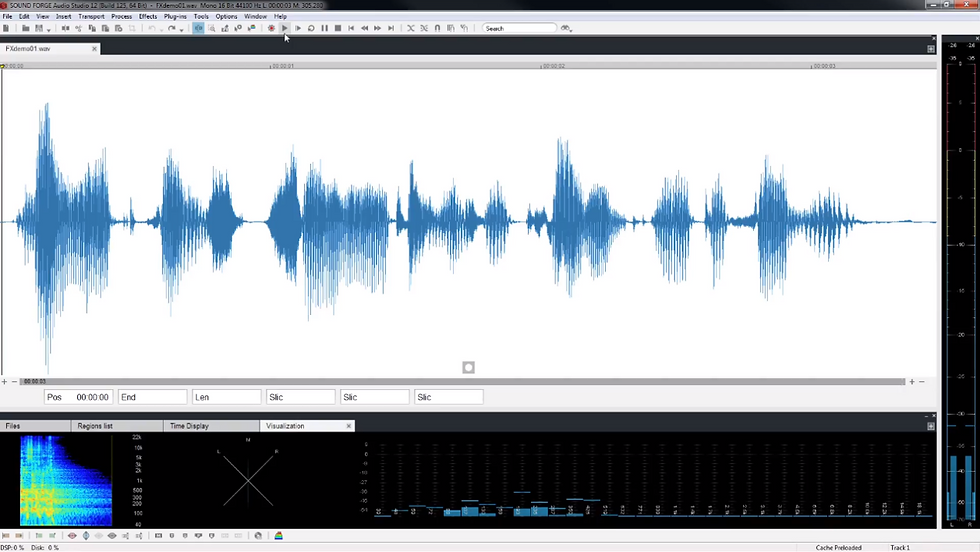Open the Effects menu
The width and height of the screenshot is (980, 552).
click(148, 16)
